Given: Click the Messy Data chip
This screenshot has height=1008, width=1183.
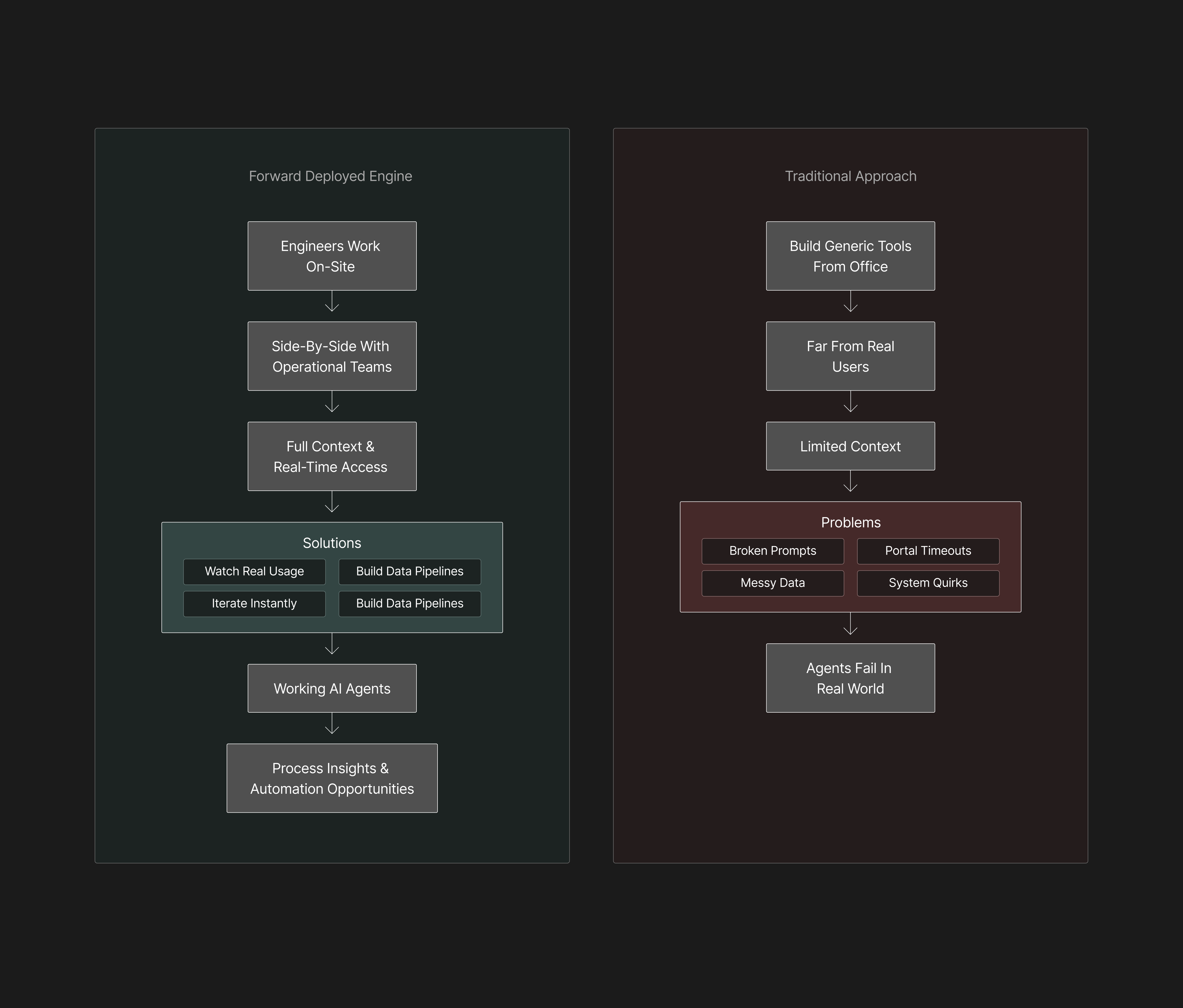Looking at the screenshot, I should point(773,583).
